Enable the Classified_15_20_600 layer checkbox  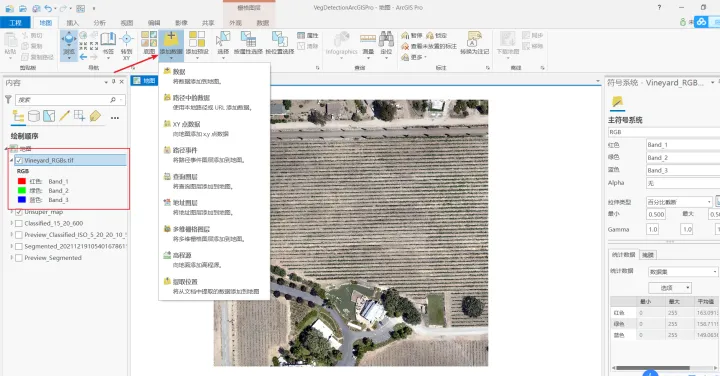[19, 224]
